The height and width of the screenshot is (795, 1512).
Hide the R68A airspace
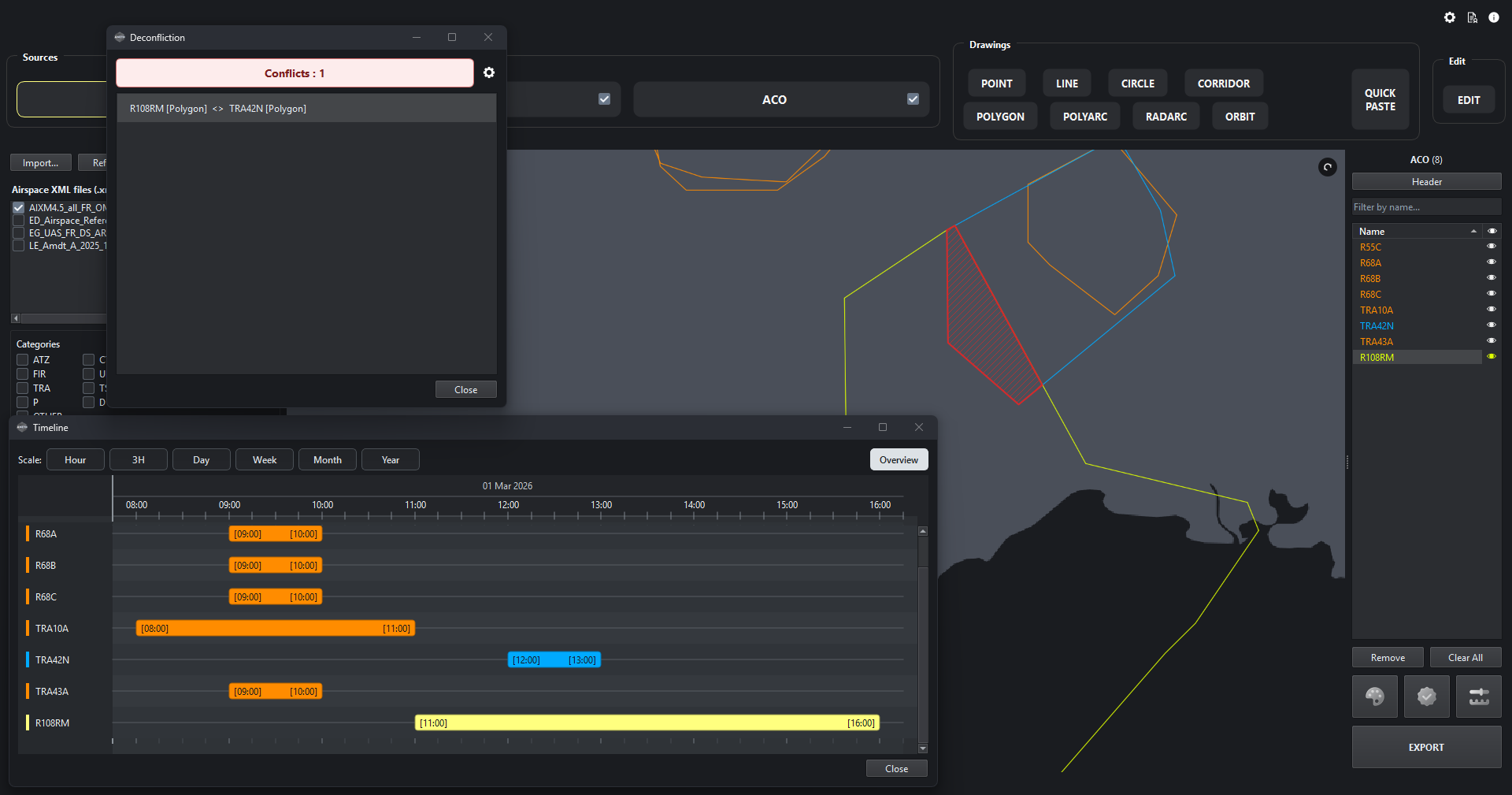[x=1492, y=262]
